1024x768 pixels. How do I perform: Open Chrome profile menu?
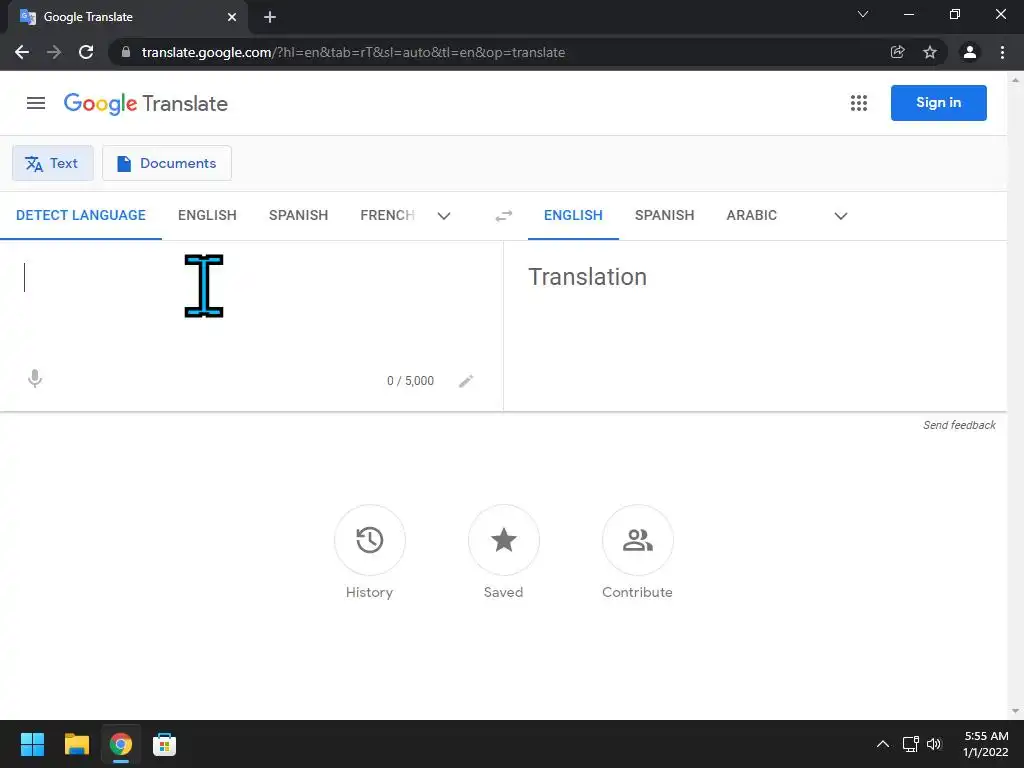click(x=970, y=52)
